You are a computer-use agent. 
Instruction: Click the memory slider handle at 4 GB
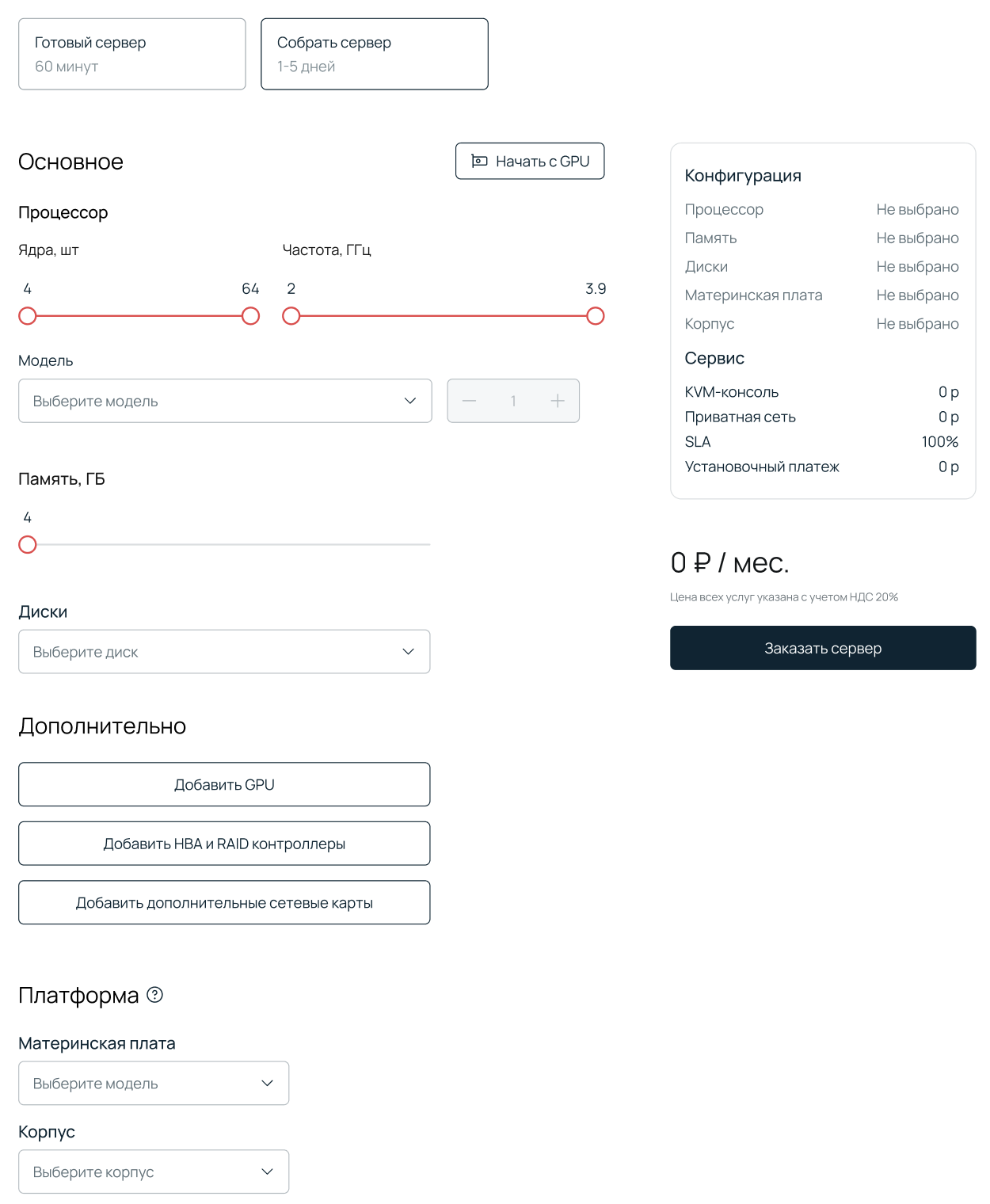[28, 545]
